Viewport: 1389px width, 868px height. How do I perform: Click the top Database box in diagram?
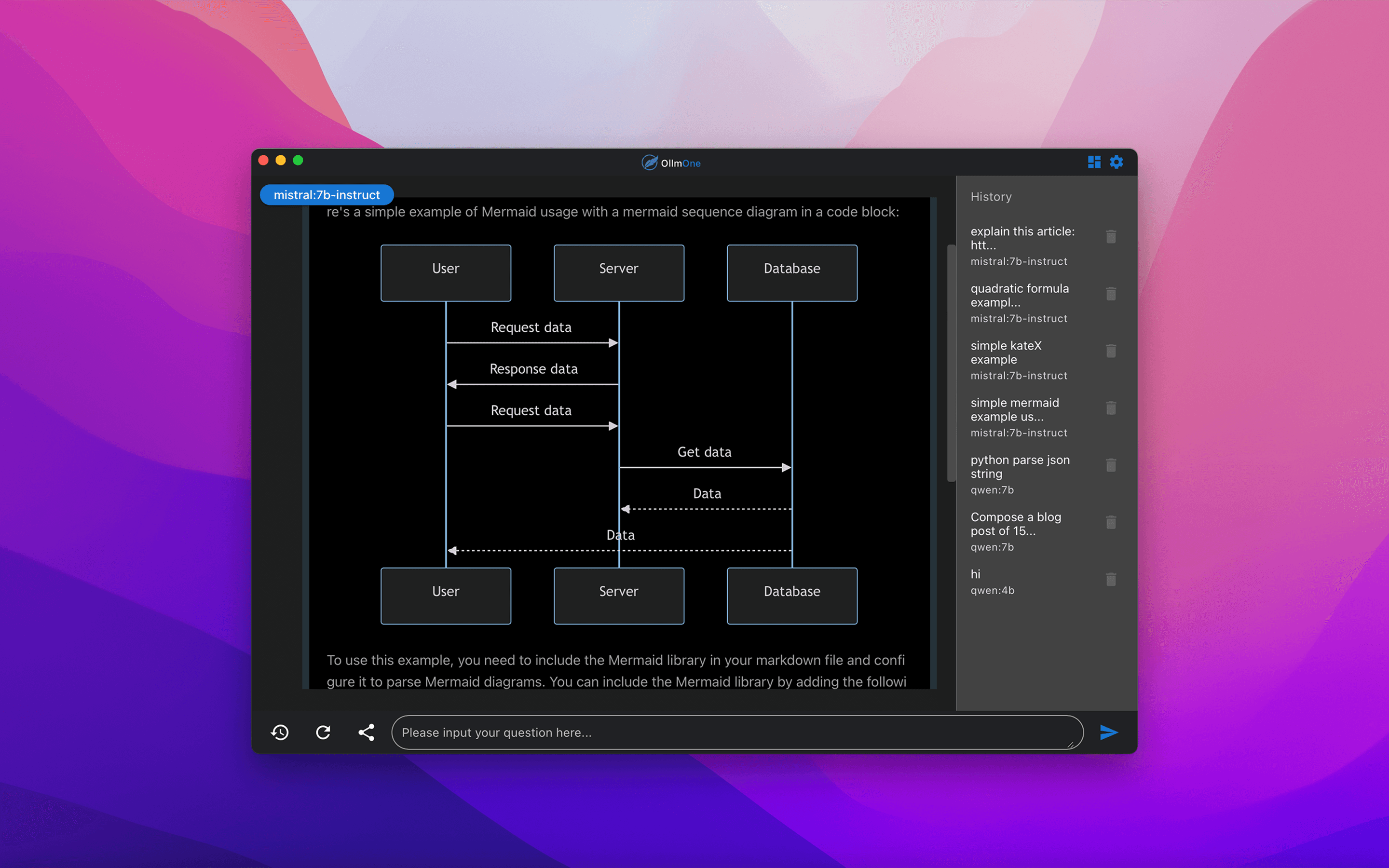point(792,273)
